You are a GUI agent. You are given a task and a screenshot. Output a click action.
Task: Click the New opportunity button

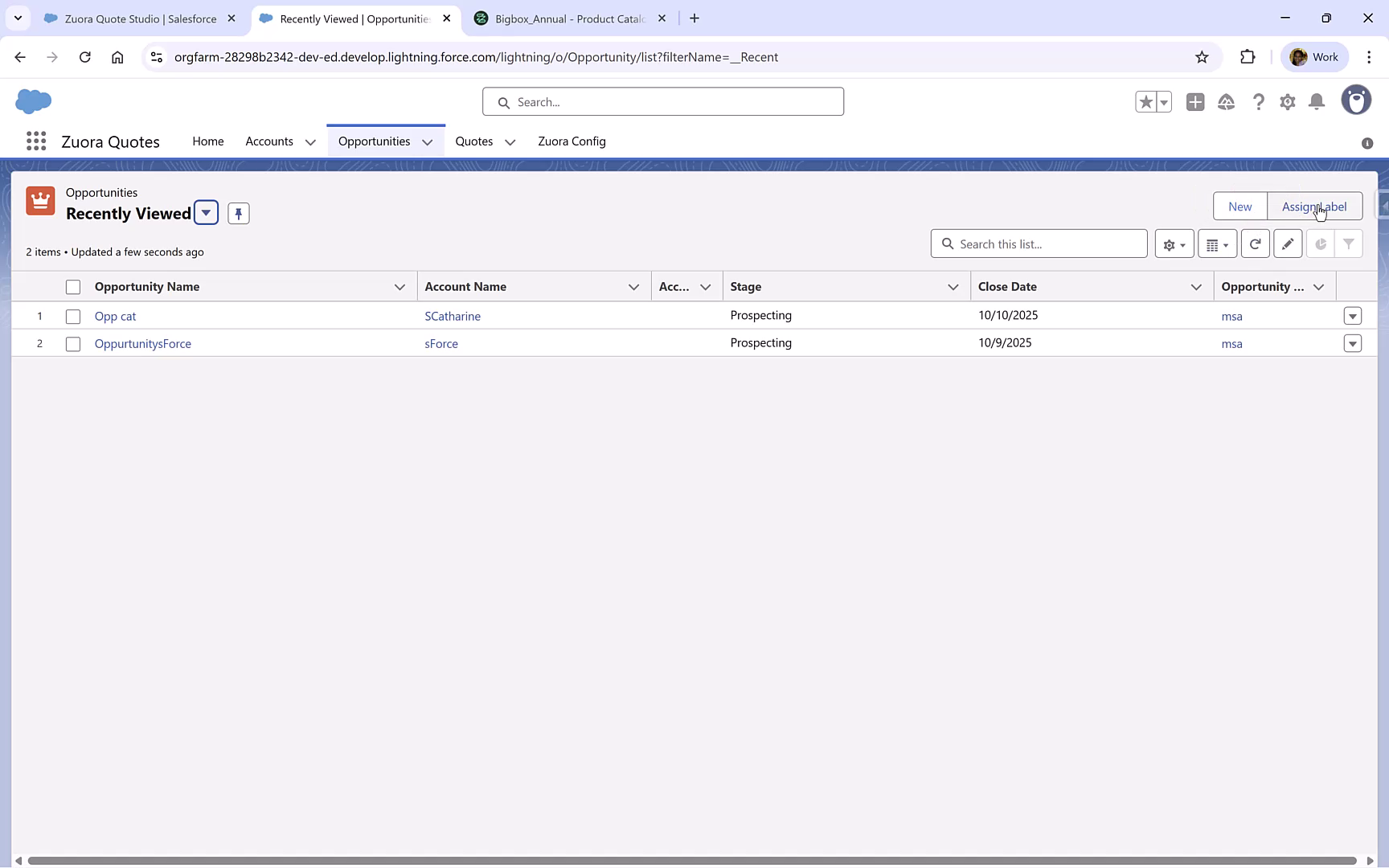[1239, 206]
